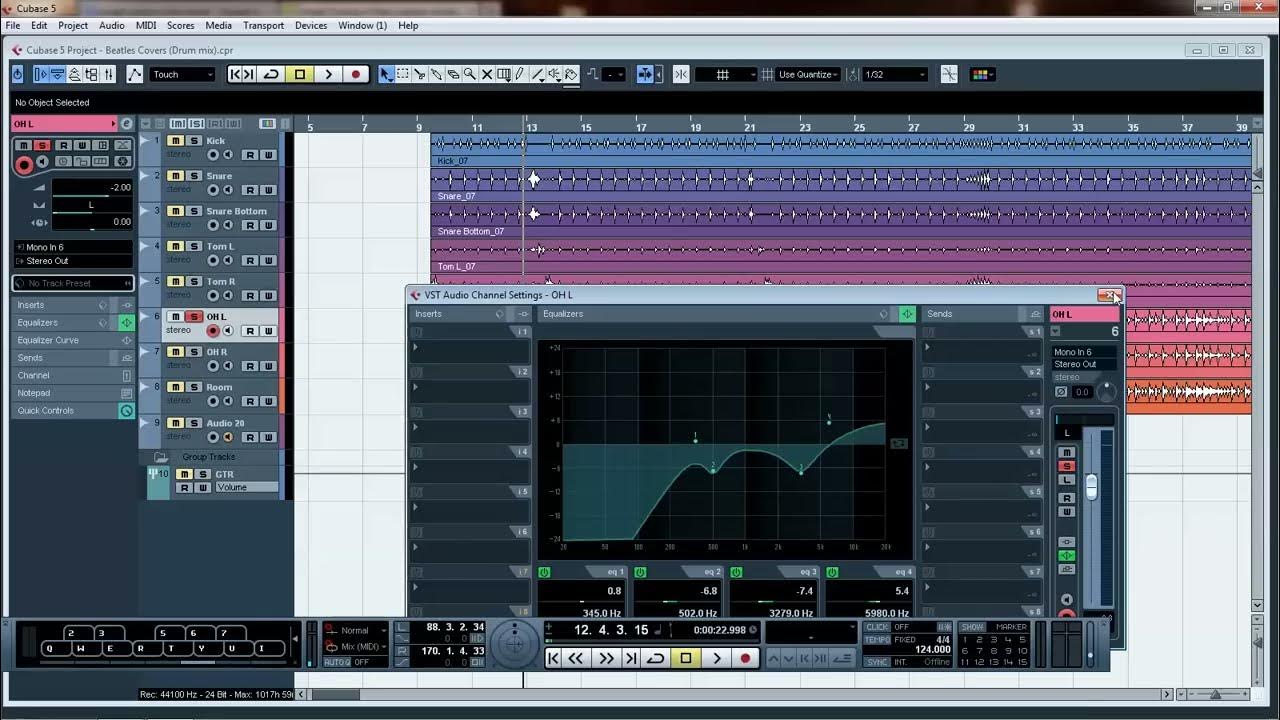Image resolution: width=1280 pixels, height=720 pixels.
Task: Select the Zoom magnifier tool
Action: [469, 74]
